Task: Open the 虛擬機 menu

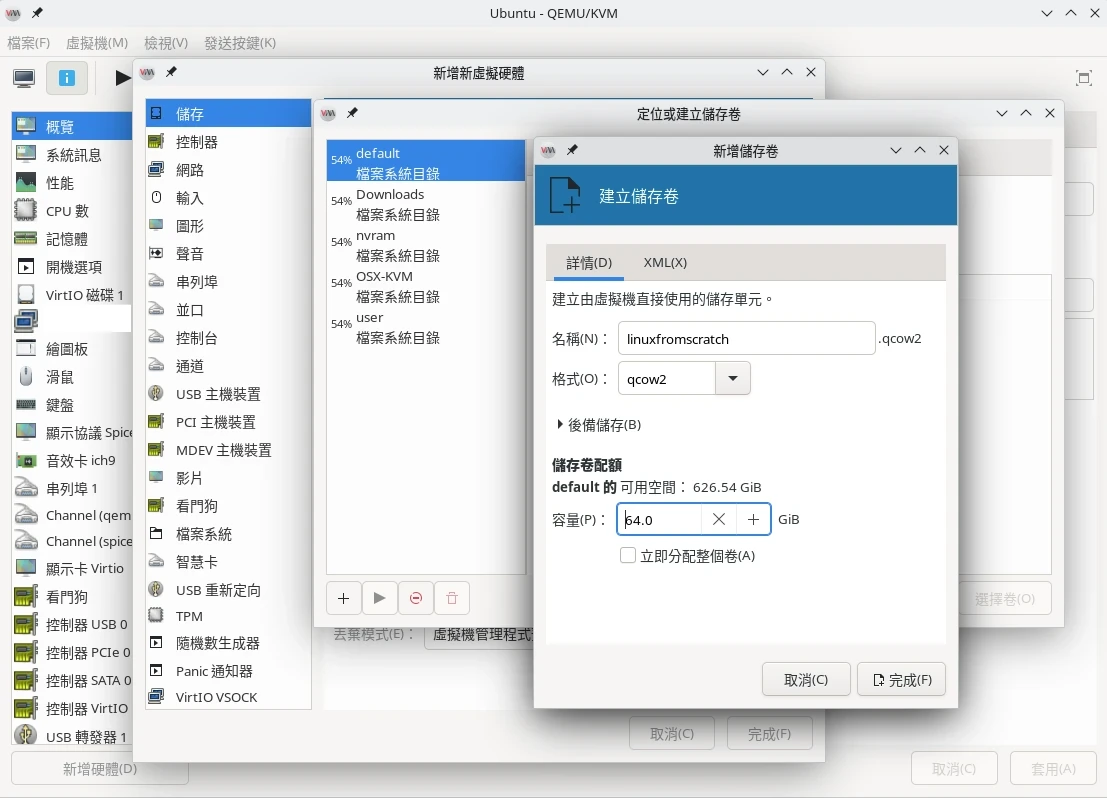Action: (x=97, y=43)
